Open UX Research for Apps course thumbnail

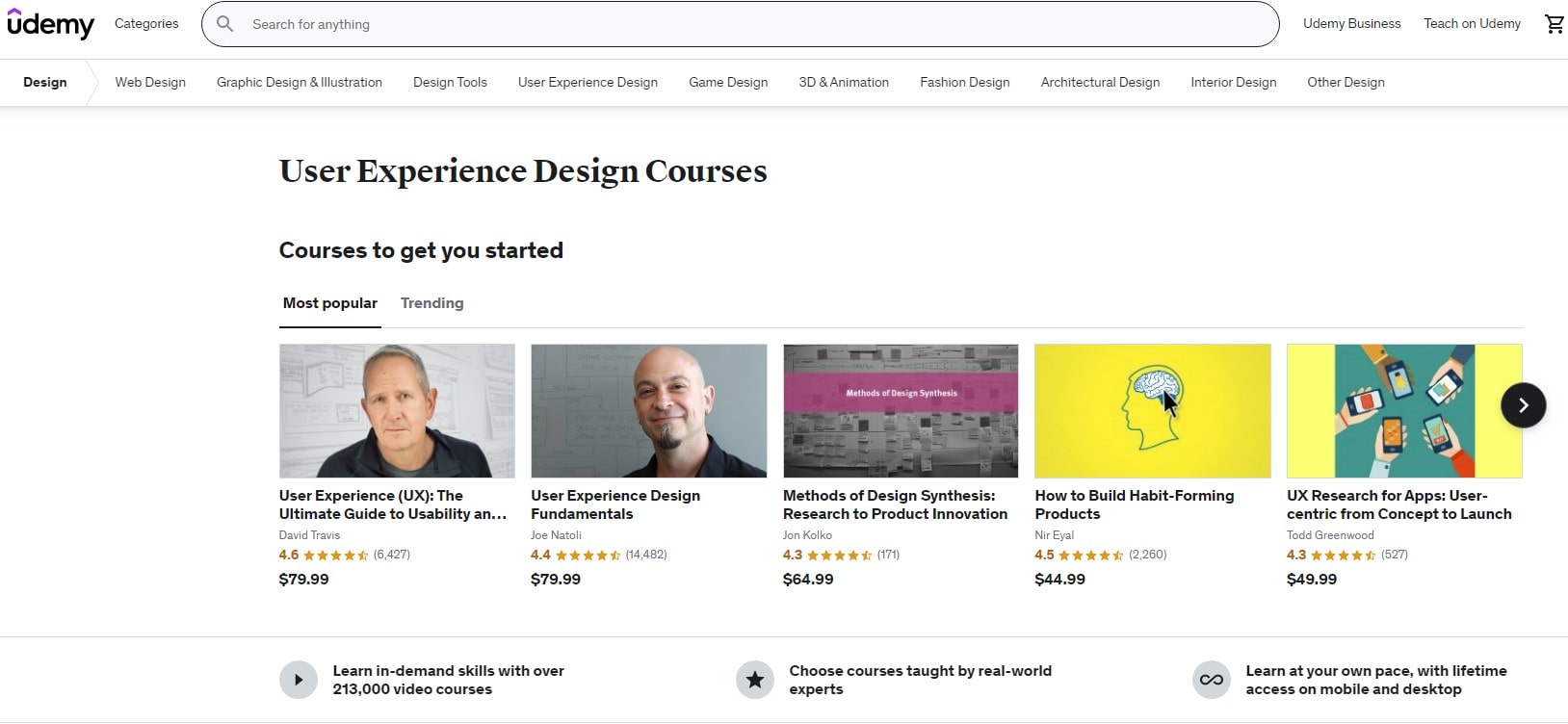pos(1404,411)
